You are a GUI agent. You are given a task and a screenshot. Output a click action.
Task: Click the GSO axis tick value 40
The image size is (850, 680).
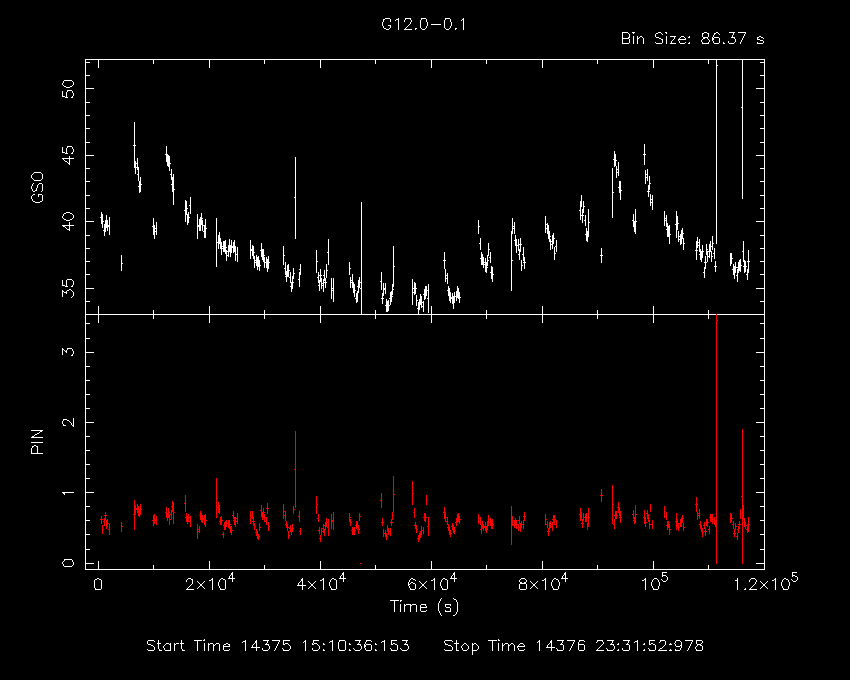68,222
